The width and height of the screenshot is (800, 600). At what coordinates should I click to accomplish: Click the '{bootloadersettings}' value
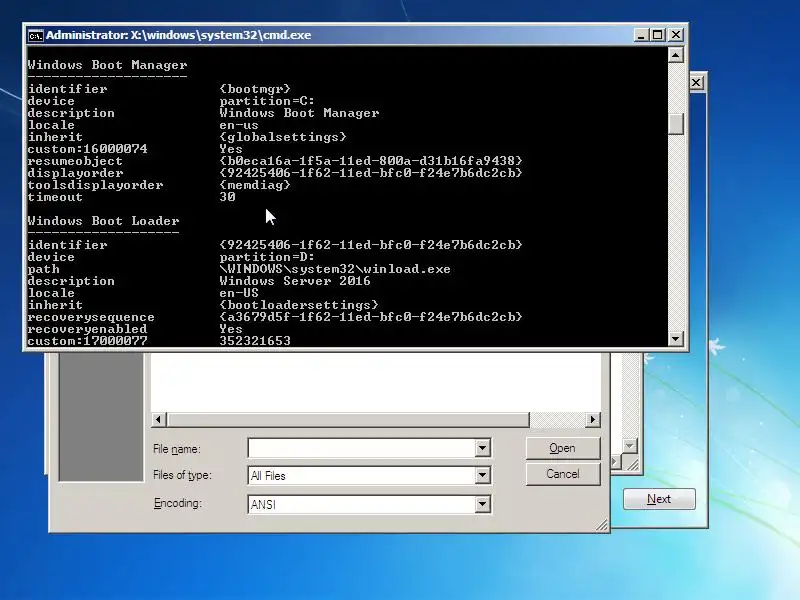tap(299, 305)
